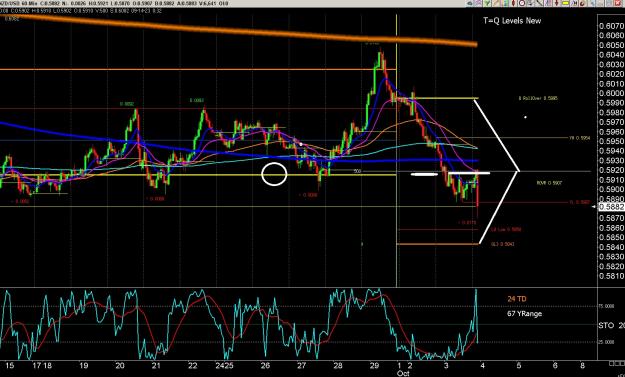Select the highlighted current price 0.5882
This screenshot has height=377, width=625.
coord(612,207)
